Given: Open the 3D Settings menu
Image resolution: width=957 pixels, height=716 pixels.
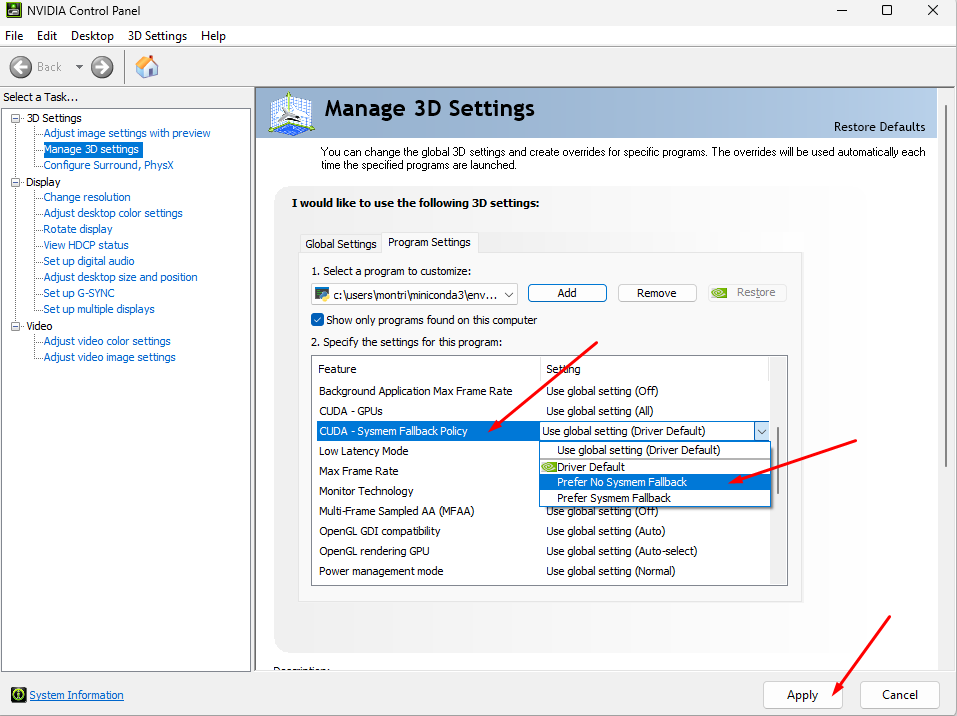Looking at the screenshot, I should [x=157, y=36].
